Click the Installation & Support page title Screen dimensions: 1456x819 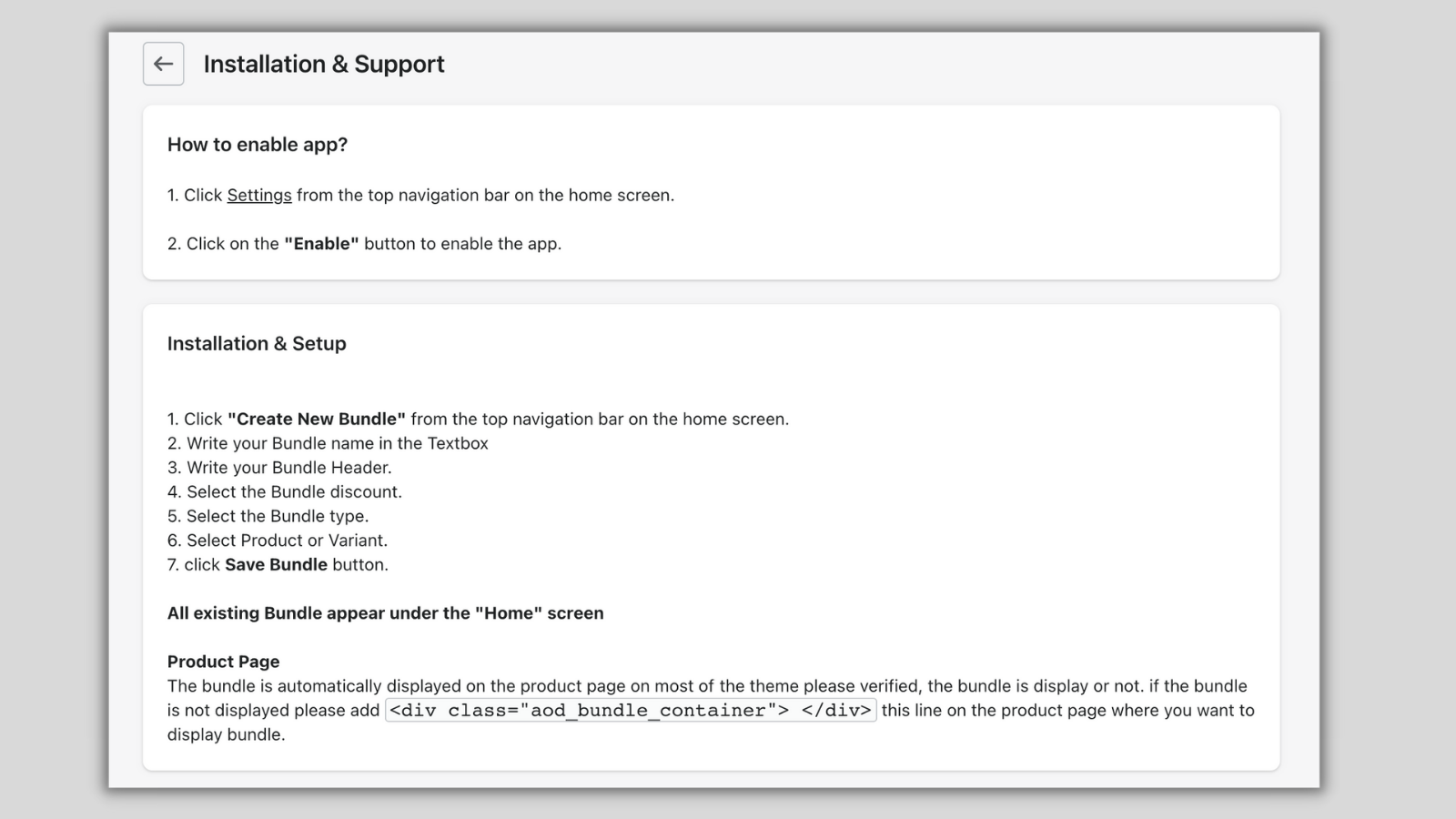pyautogui.click(x=324, y=64)
